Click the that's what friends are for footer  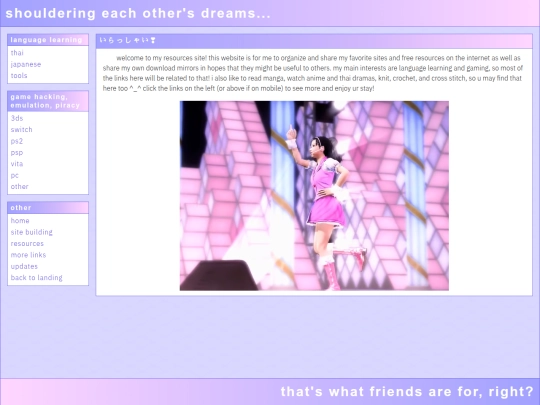(407, 392)
